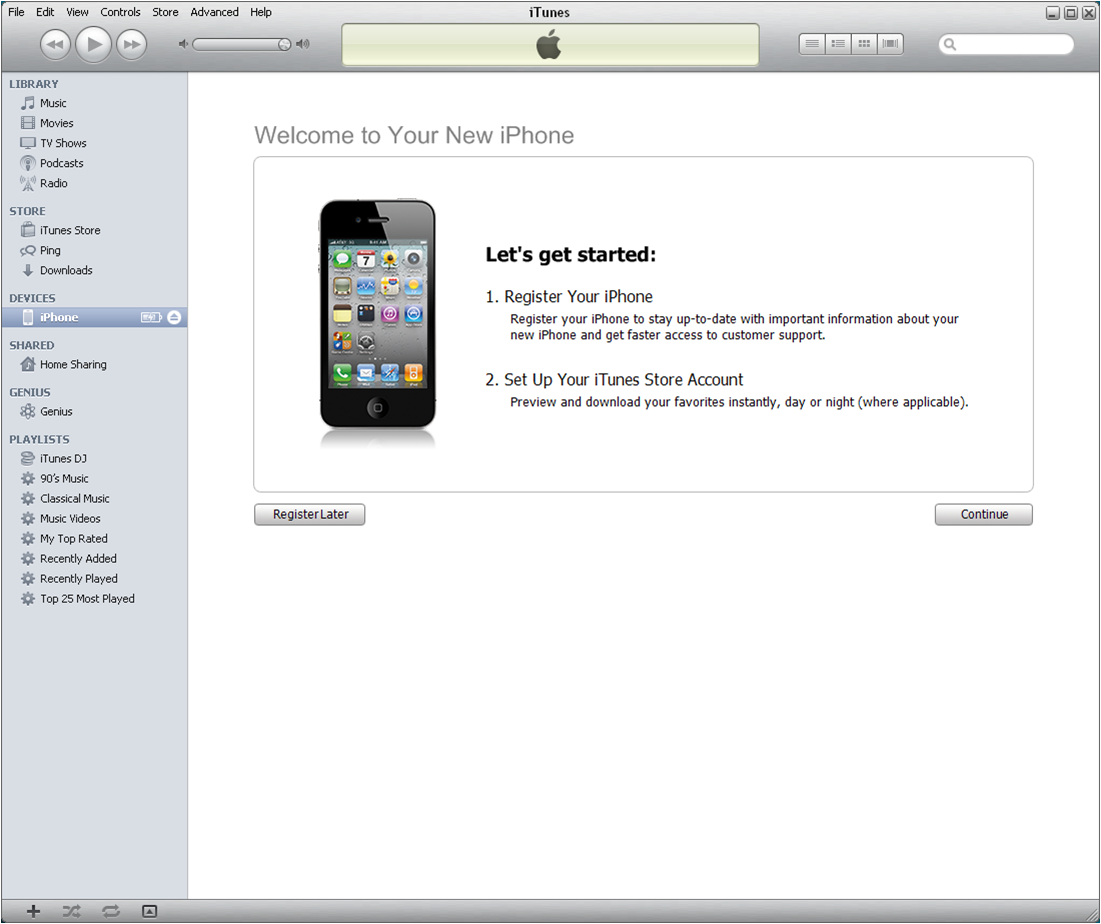1101x924 pixels.
Task: Click the high-volume speaker icon
Action: pyautogui.click(x=303, y=44)
